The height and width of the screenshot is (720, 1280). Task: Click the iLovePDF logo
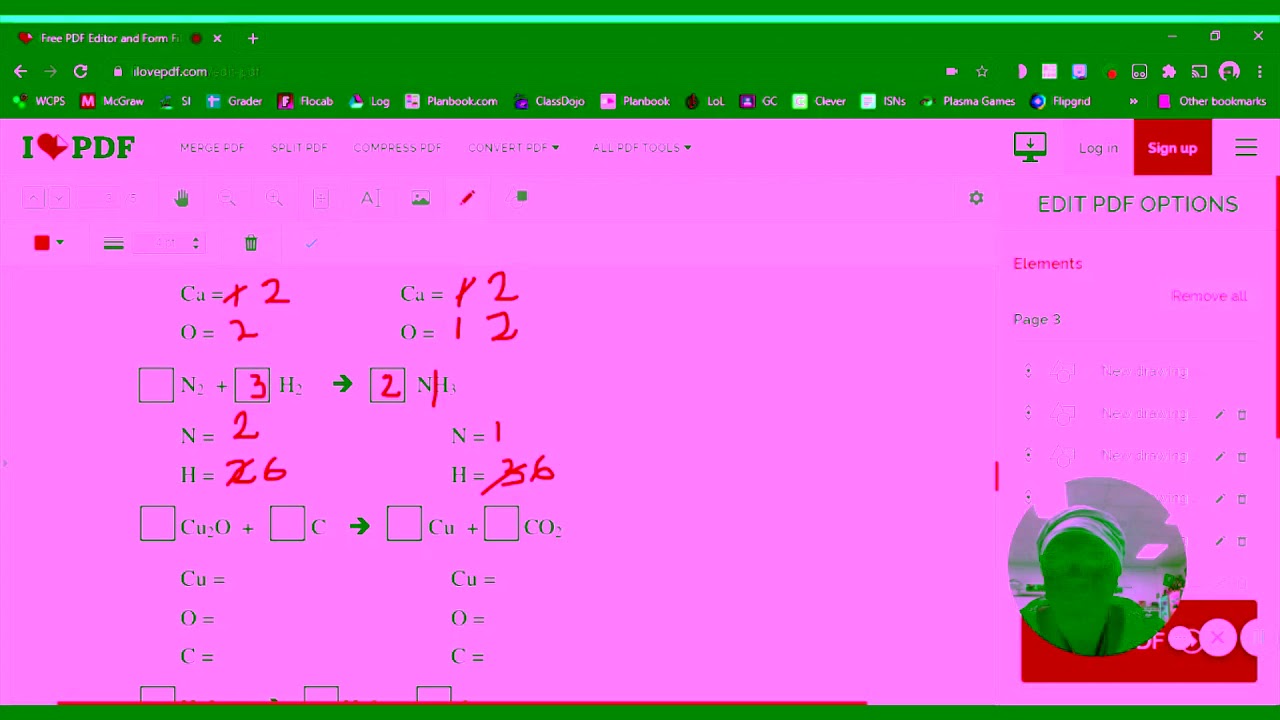click(78, 147)
